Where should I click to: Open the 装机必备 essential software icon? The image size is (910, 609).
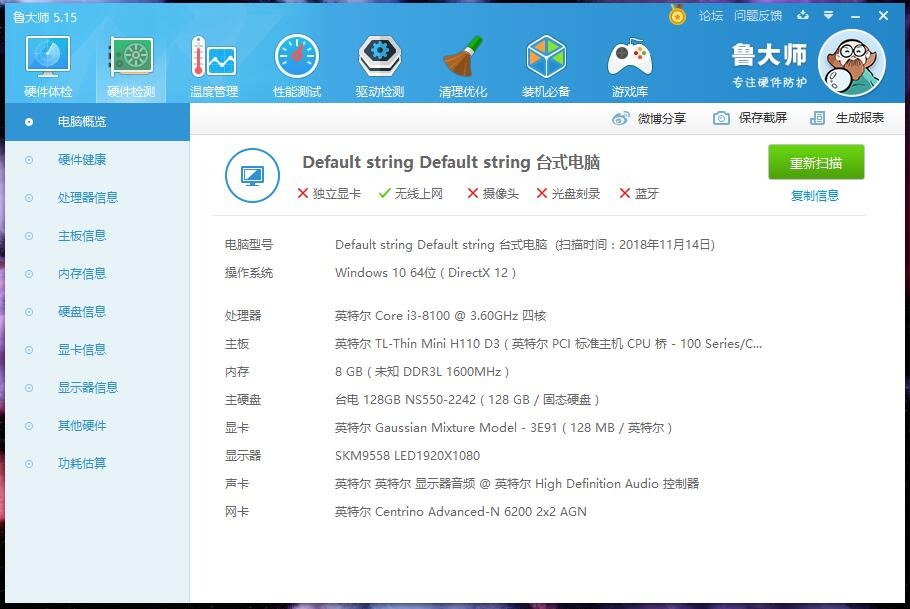(x=546, y=63)
